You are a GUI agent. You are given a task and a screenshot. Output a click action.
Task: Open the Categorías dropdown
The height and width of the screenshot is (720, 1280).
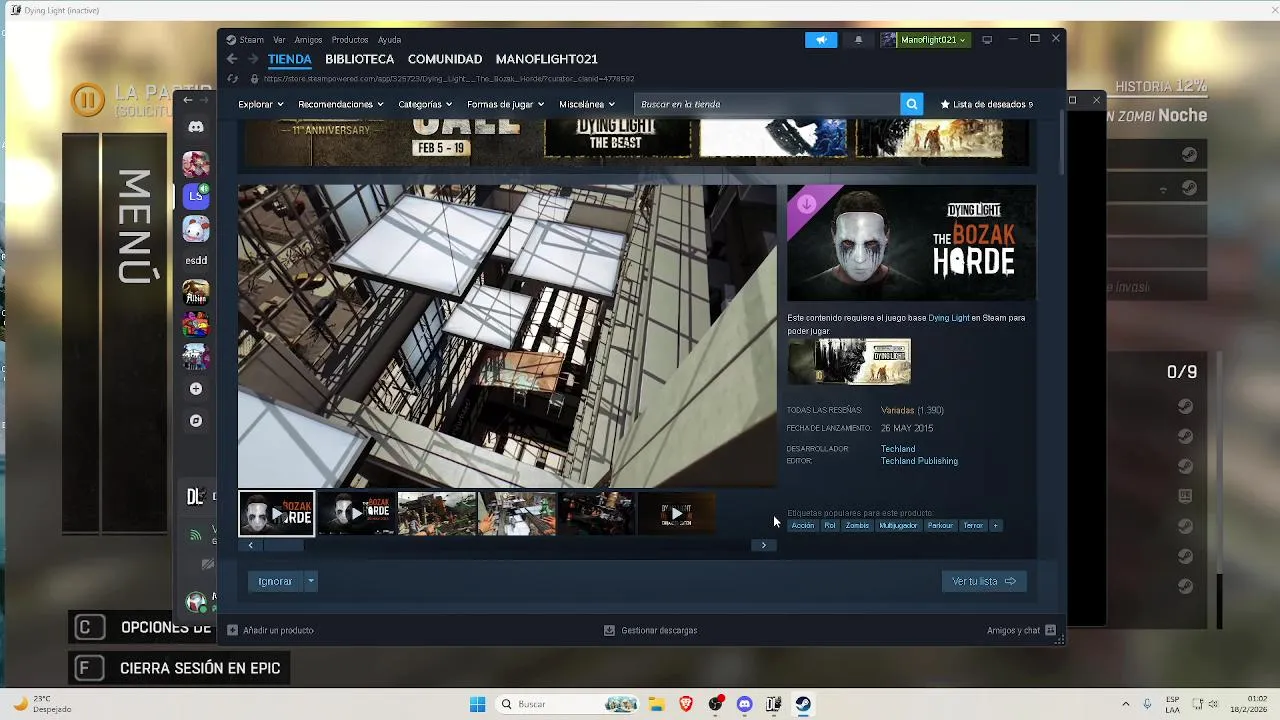click(x=425, y=104)
